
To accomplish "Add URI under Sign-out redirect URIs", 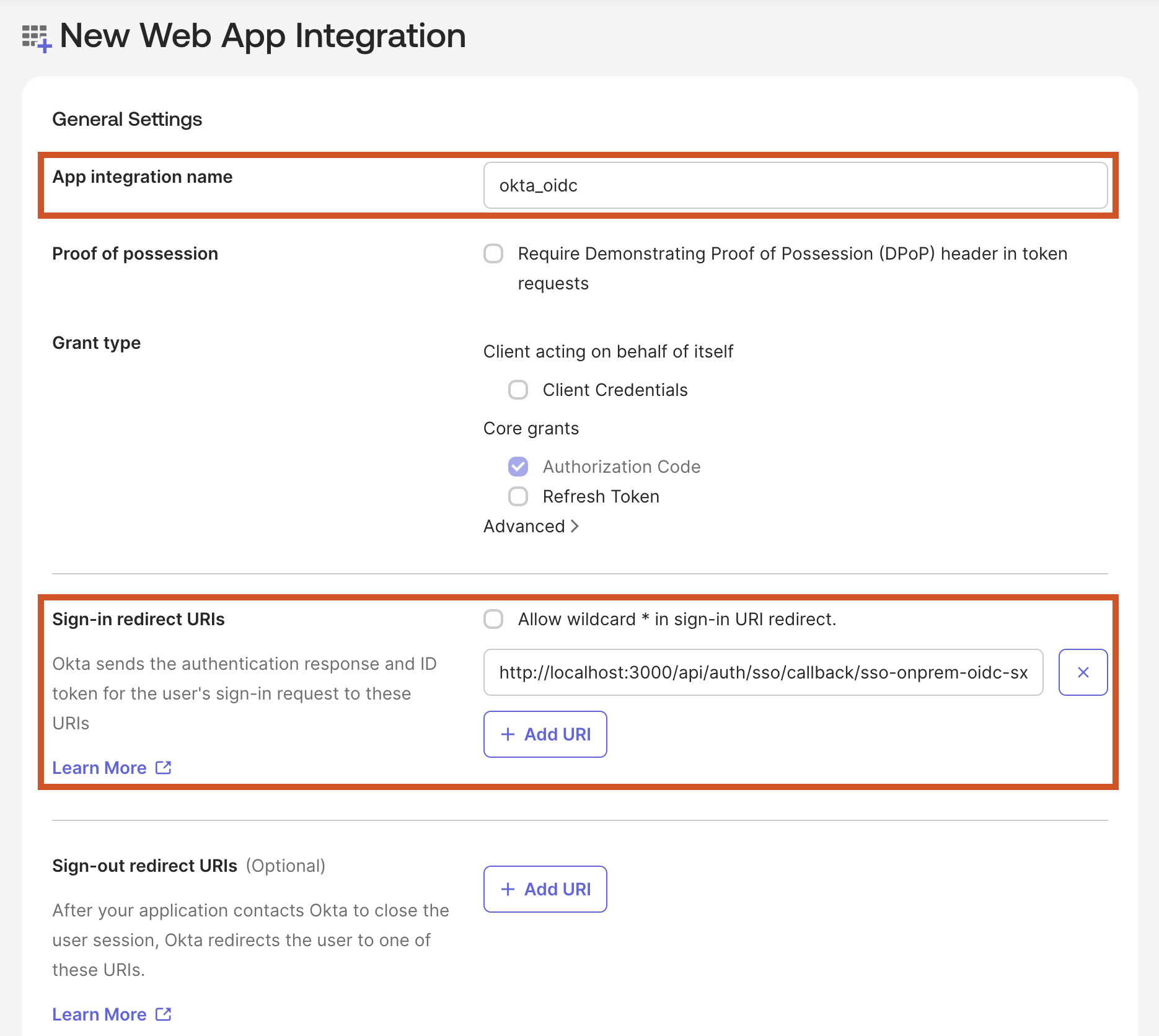I will coord(545,889).
